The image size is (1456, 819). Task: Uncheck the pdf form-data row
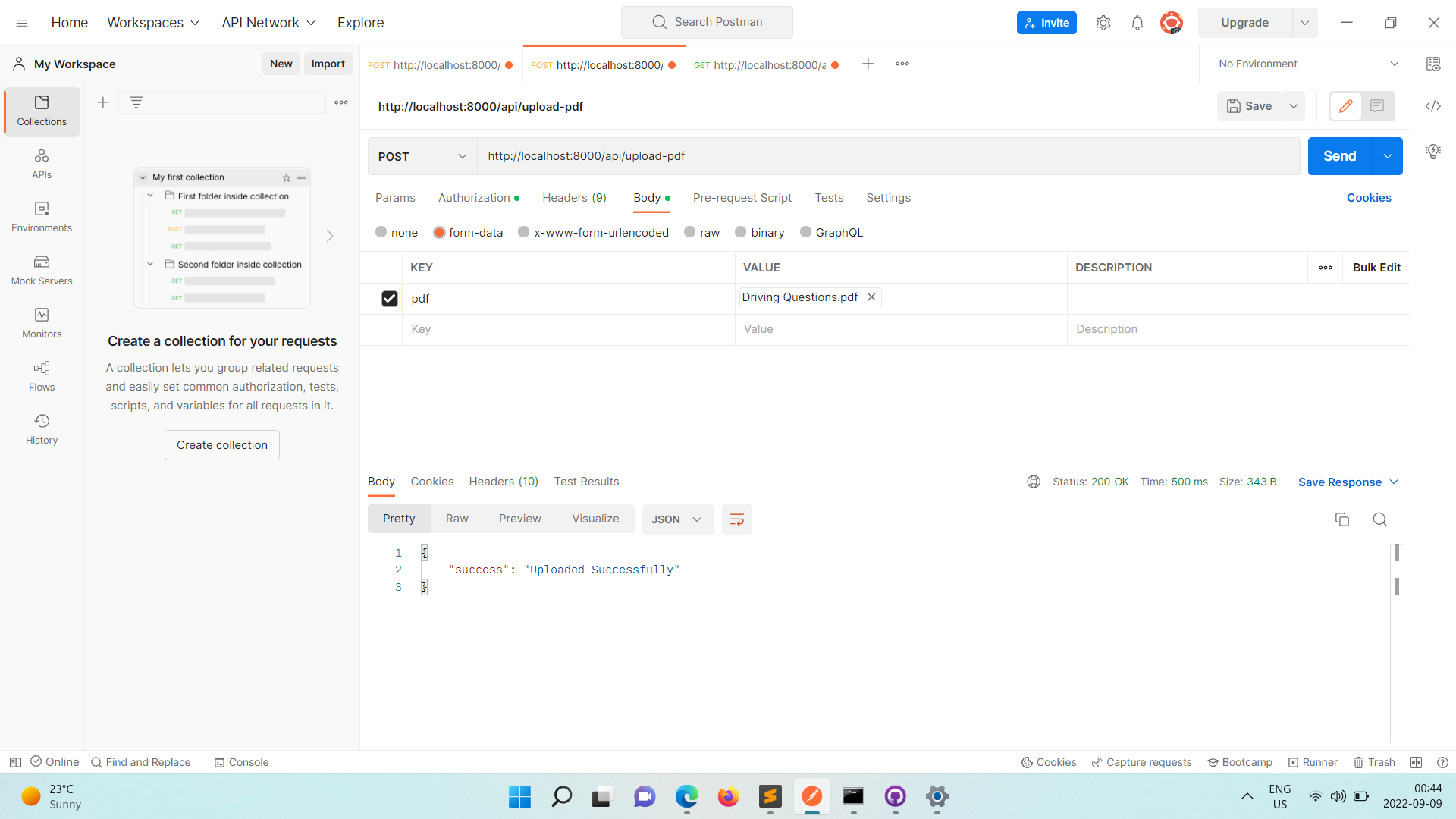(389, 298)
